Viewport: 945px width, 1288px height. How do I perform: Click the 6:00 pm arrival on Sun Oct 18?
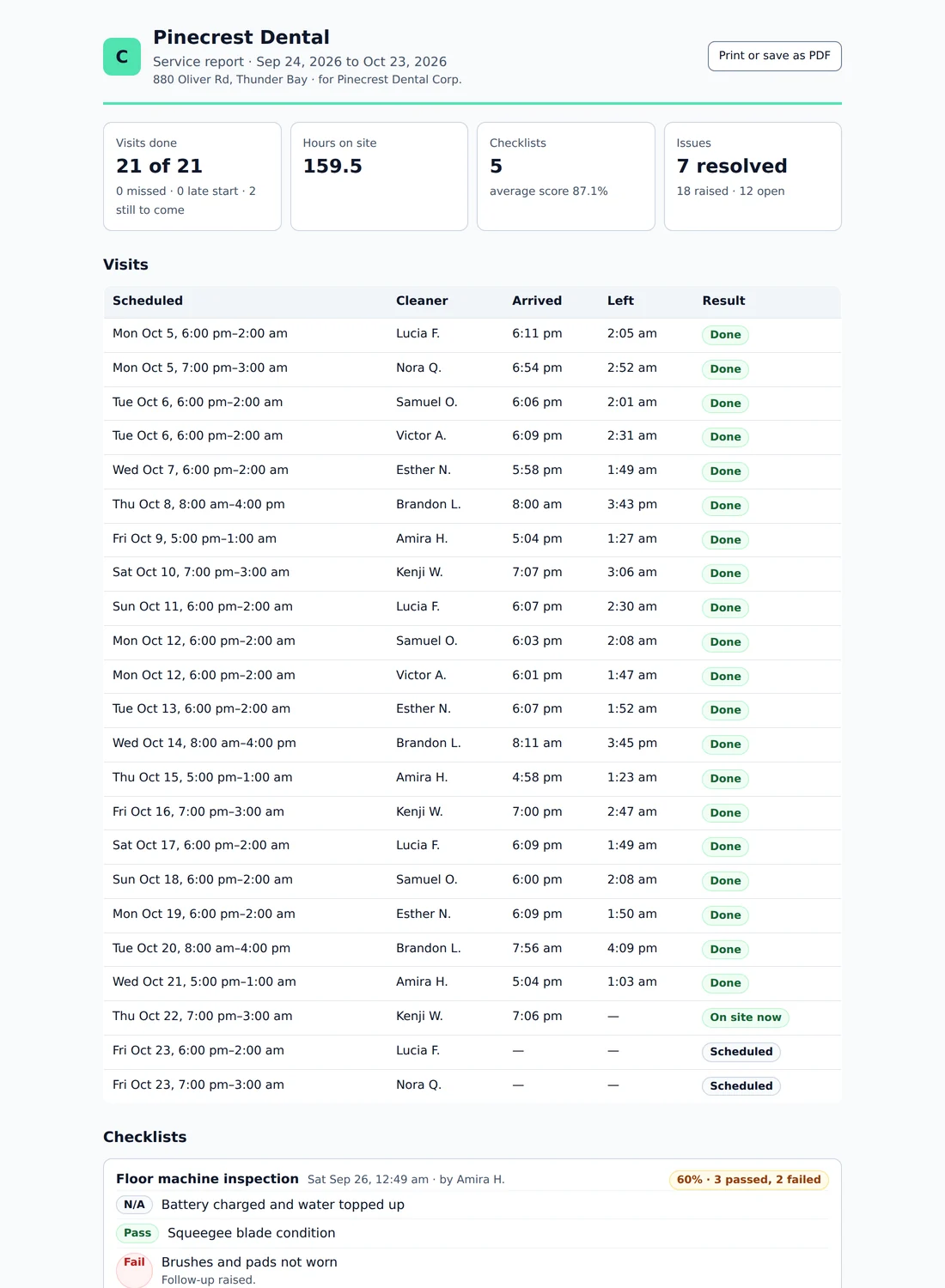click(537, 879)
